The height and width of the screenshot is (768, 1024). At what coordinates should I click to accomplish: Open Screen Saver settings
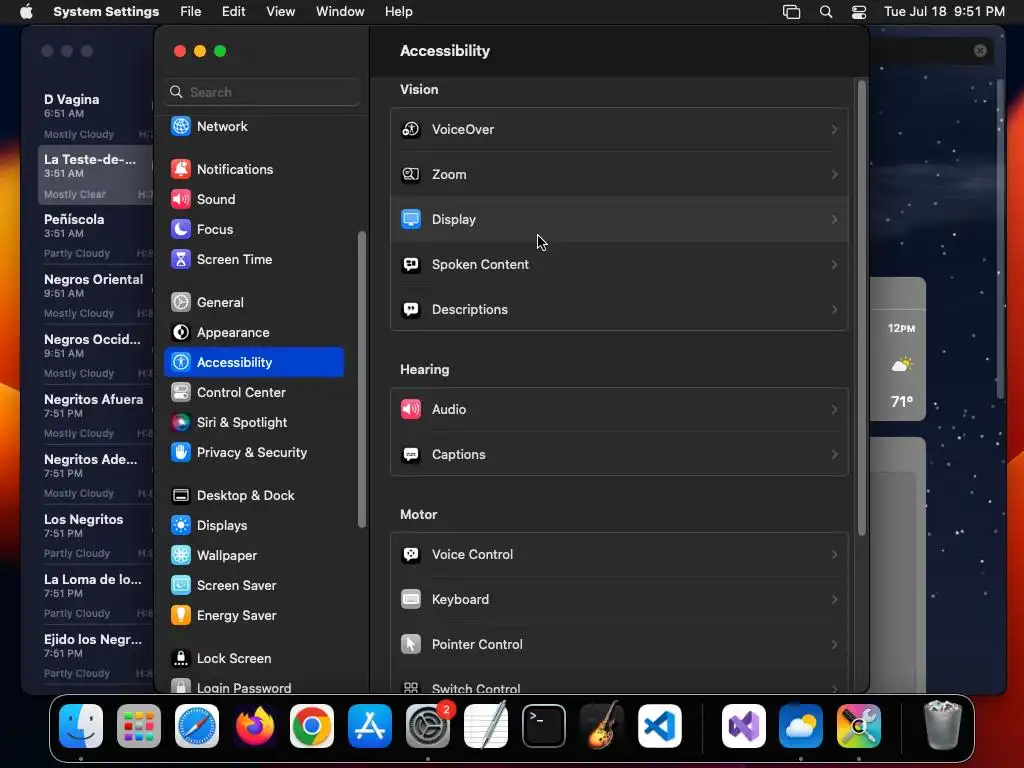coord(254,586)
